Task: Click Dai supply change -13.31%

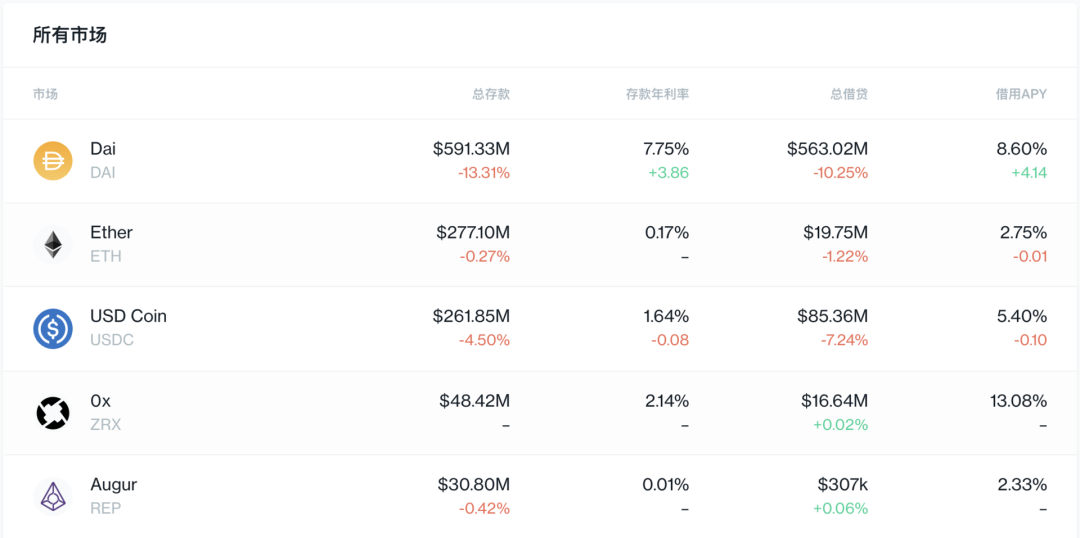Action: pyautogui.click(x=484, y=173)
